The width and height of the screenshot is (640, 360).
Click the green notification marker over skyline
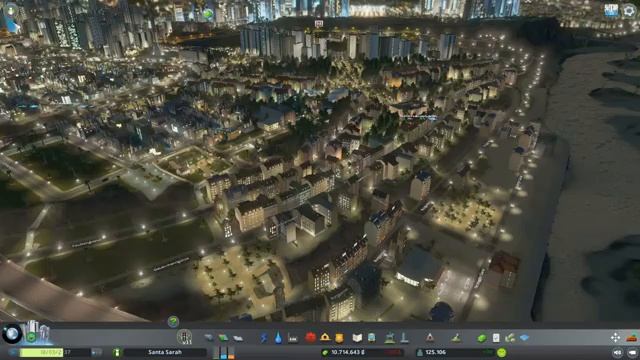point(208,14)
